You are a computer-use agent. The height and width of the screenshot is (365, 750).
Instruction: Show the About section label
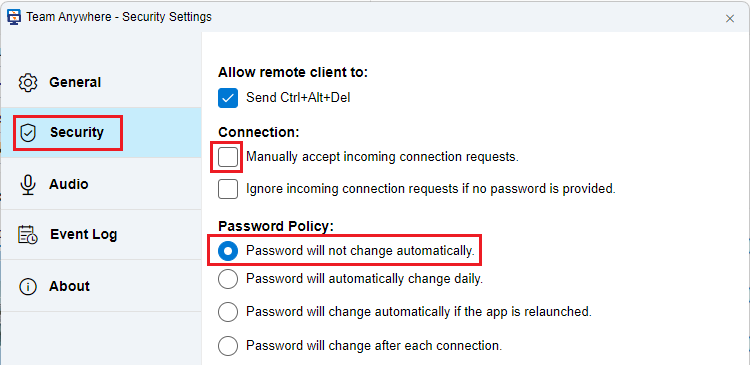coord(69,286)
